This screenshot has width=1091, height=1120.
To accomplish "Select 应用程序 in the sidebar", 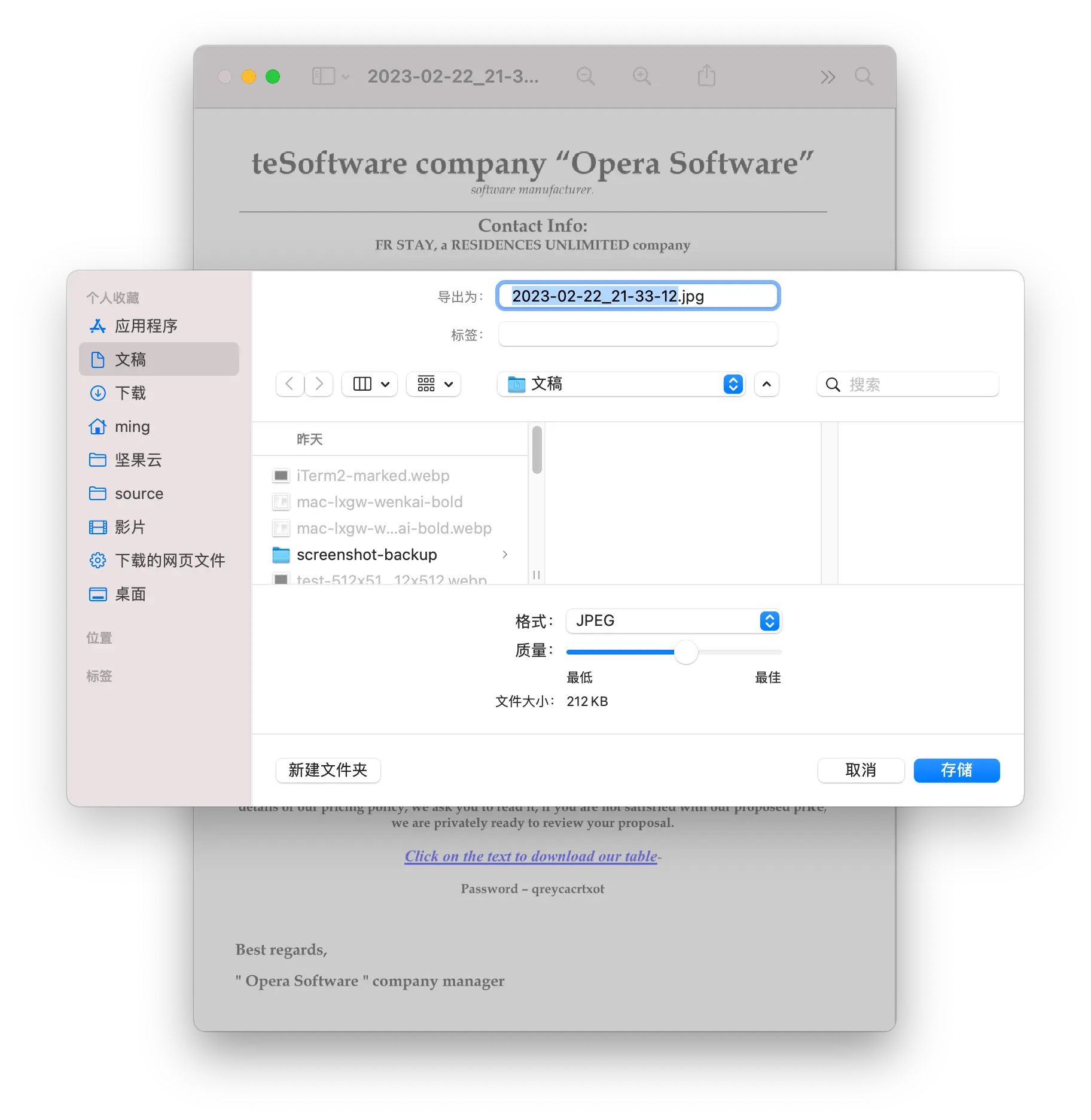I will (159, 326).
